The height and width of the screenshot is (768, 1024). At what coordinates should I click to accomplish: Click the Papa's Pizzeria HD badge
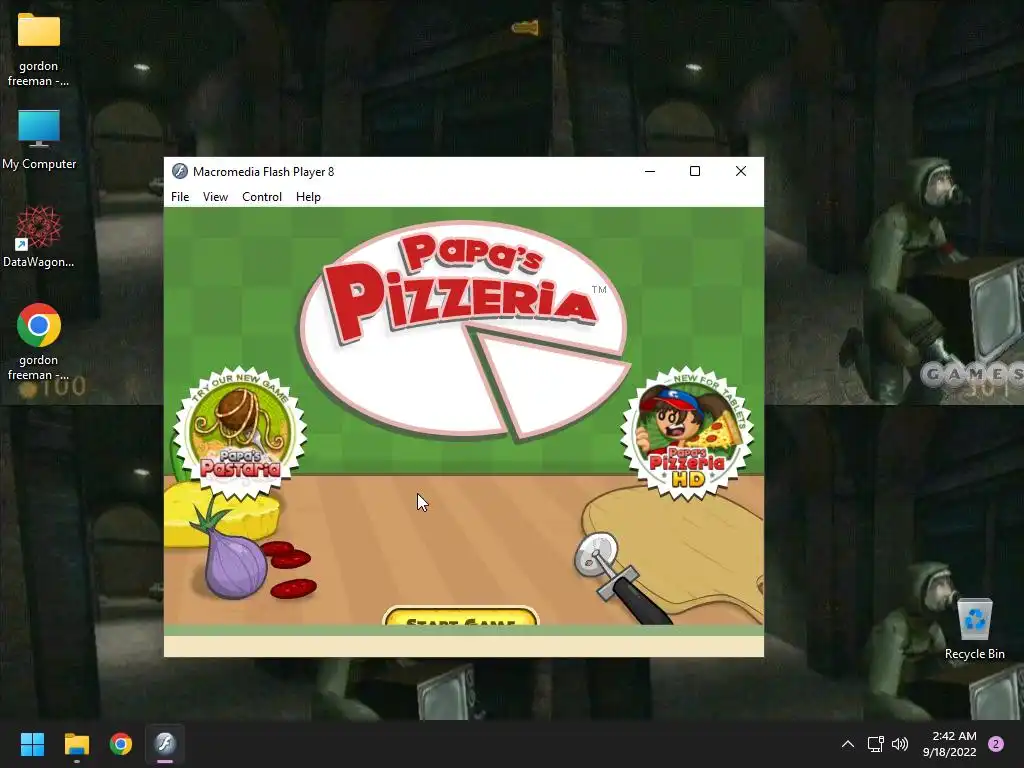[x=687, y=432]
